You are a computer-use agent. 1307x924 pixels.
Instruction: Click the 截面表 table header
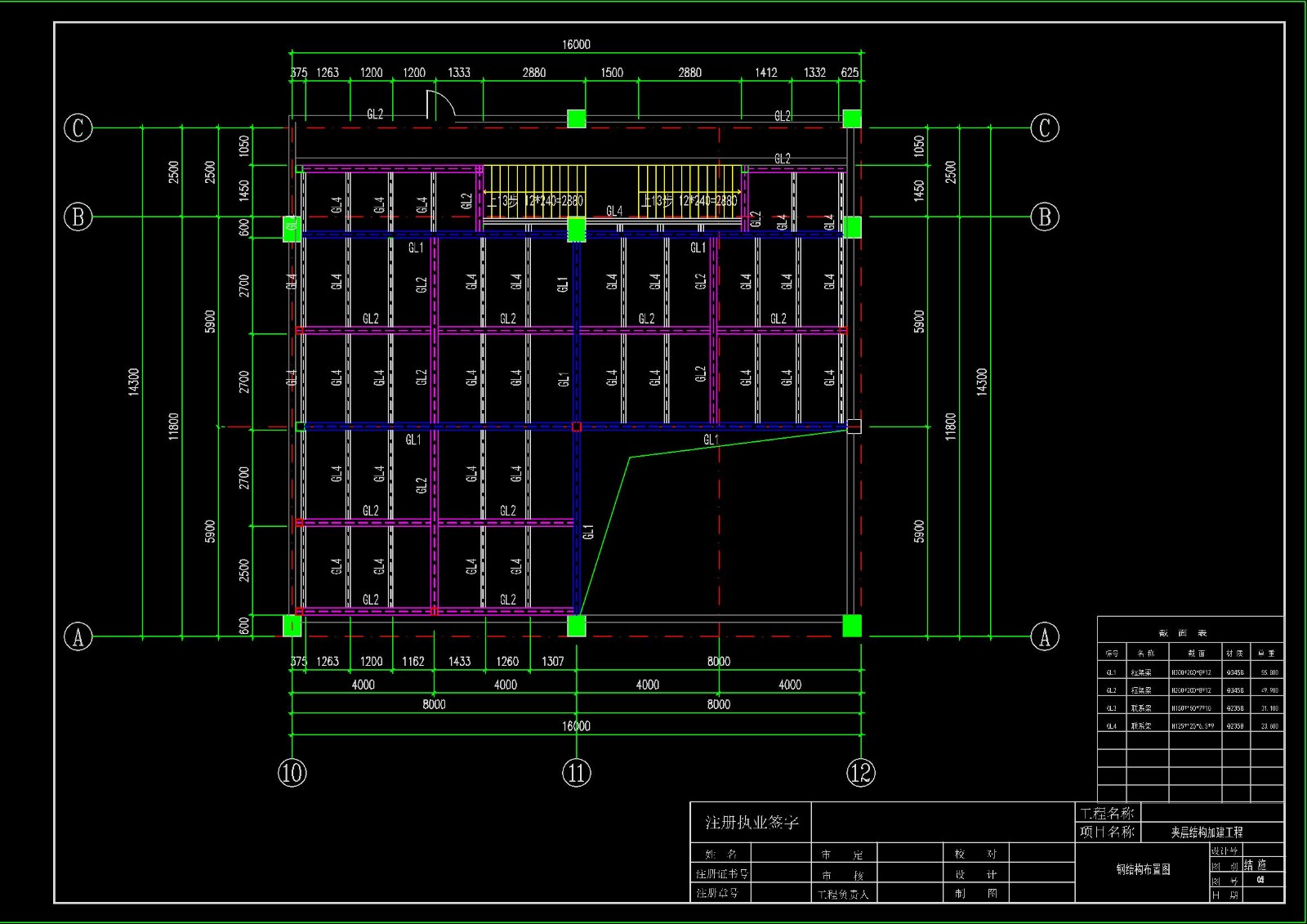click(x=1182, y=633)
